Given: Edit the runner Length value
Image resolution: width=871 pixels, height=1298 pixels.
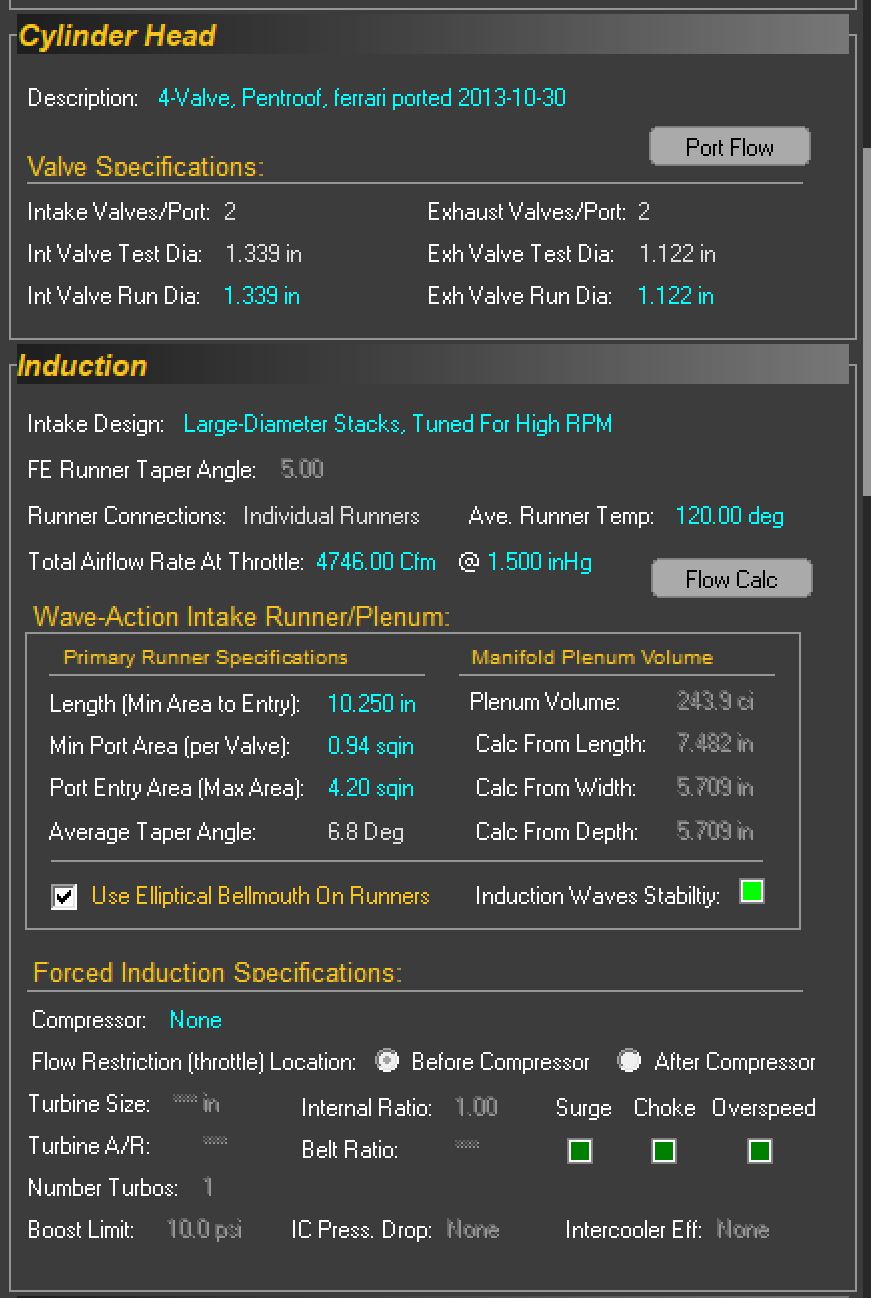Looking at the screenshot, I should 371,704.
